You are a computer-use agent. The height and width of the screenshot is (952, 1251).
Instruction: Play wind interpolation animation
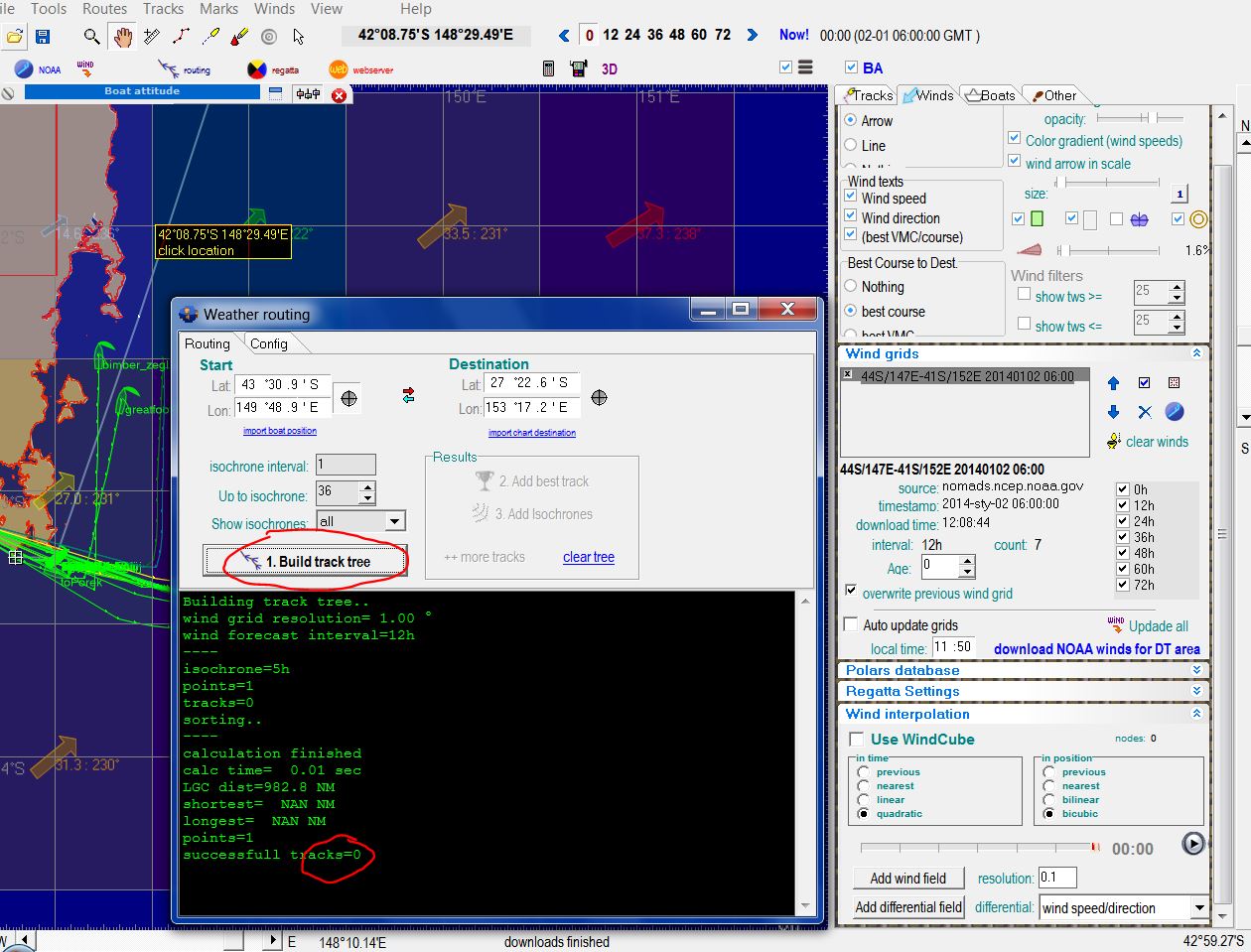[1192, 844]
